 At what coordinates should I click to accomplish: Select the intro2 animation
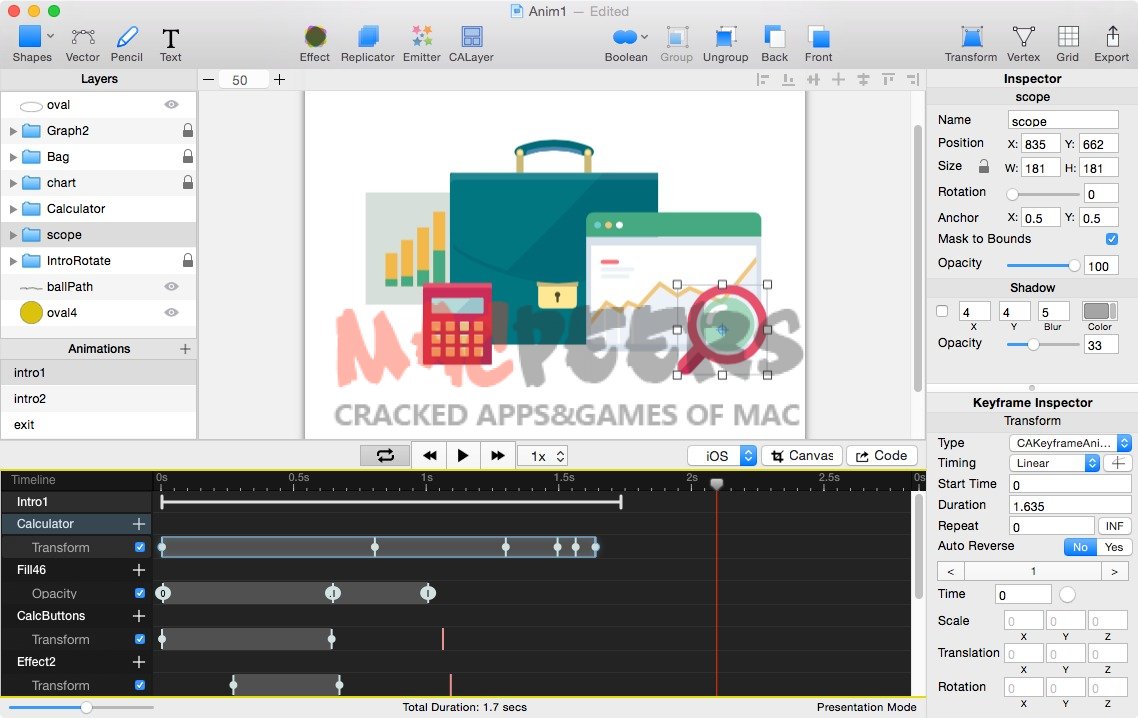[30, 399]
